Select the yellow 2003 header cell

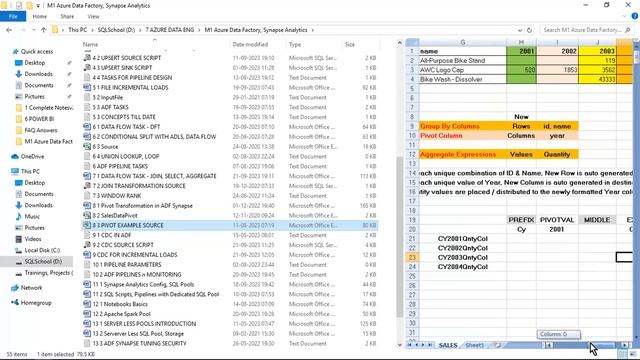point(598,51)
